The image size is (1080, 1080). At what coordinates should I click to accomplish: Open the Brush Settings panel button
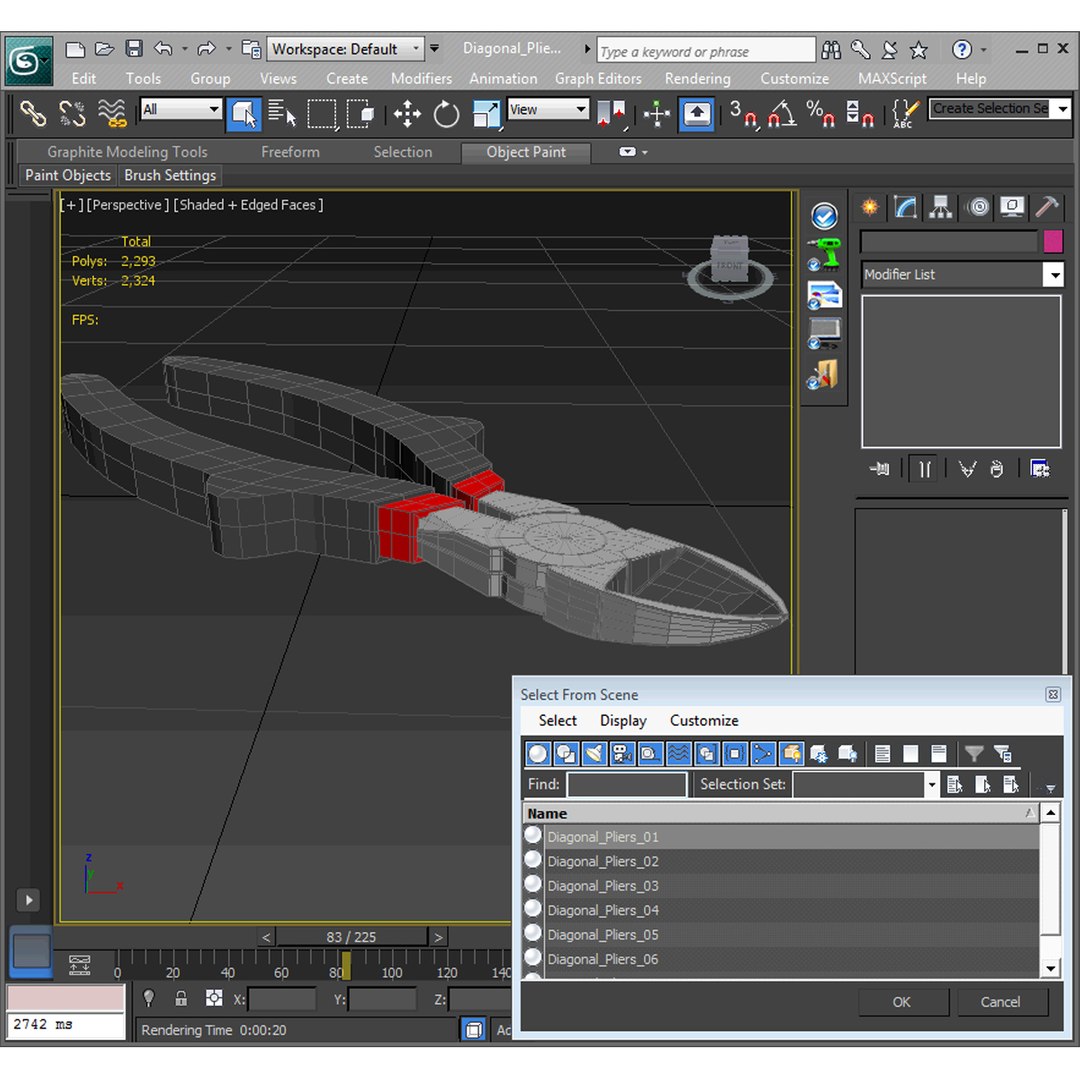tap(170, 176)
